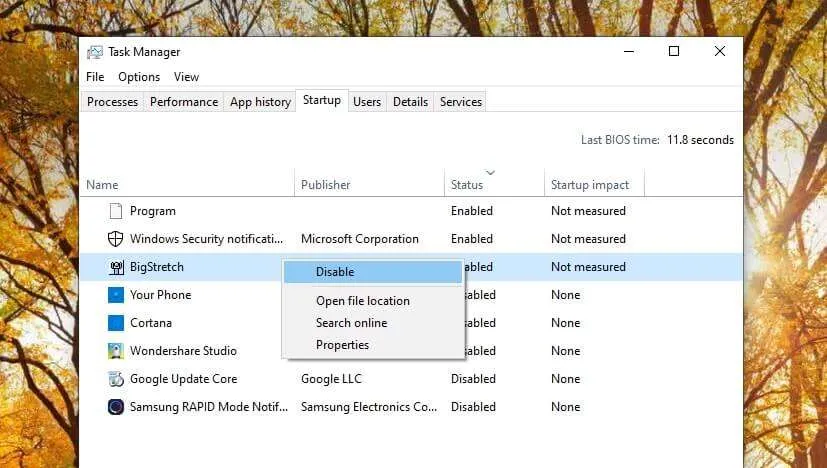
Task: Open the View menu
Action: point(186,77)
